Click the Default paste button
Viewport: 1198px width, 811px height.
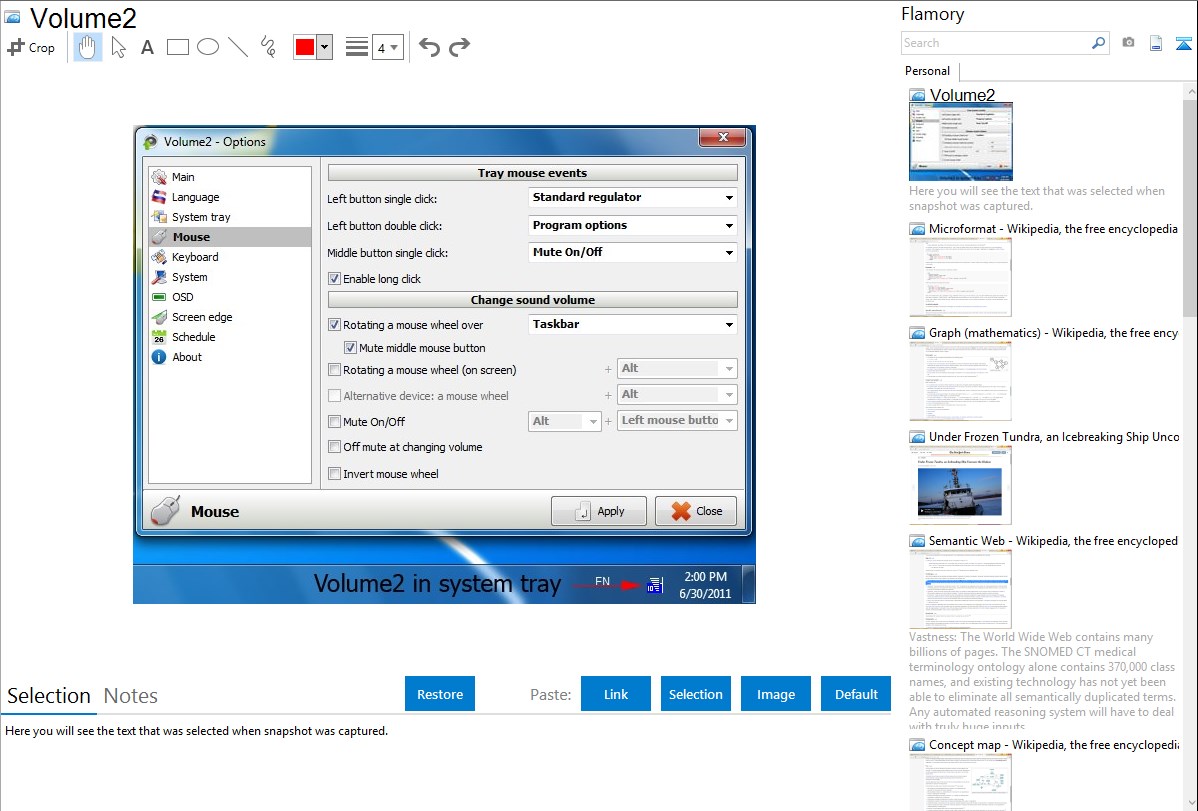point(856,694)
